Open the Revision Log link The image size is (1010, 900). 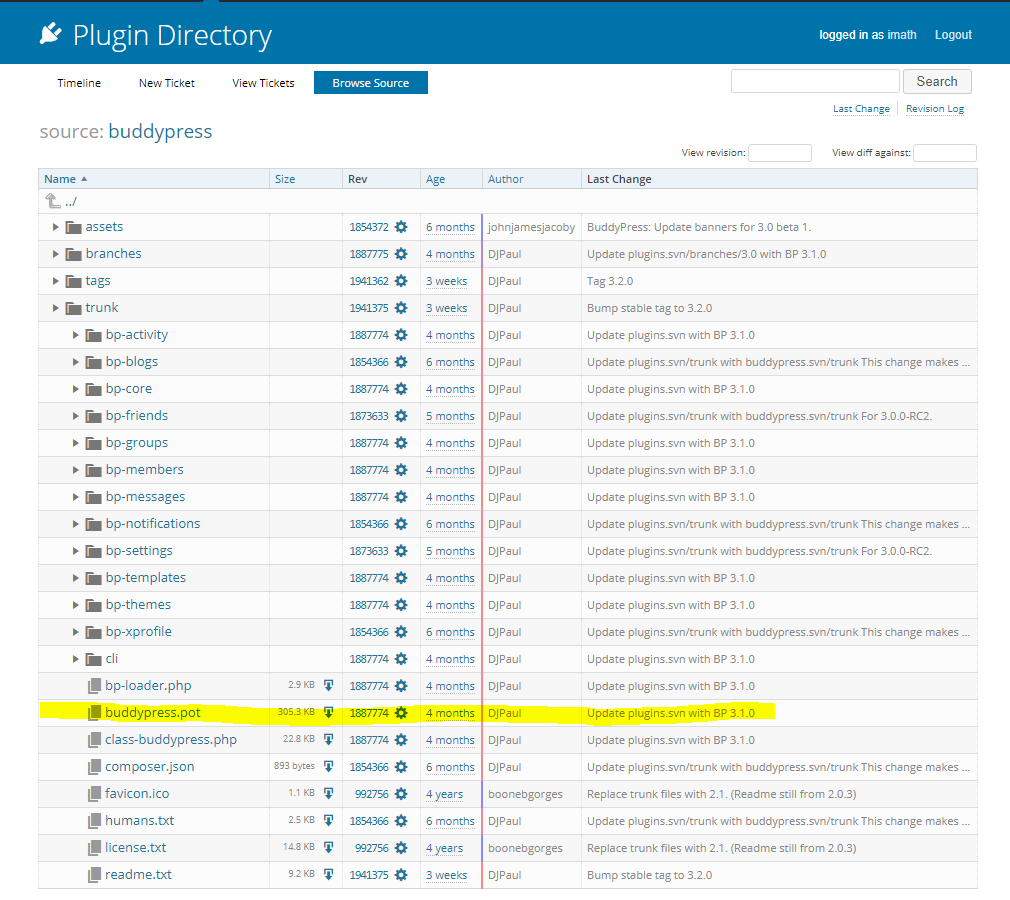[x=935, y=109]
